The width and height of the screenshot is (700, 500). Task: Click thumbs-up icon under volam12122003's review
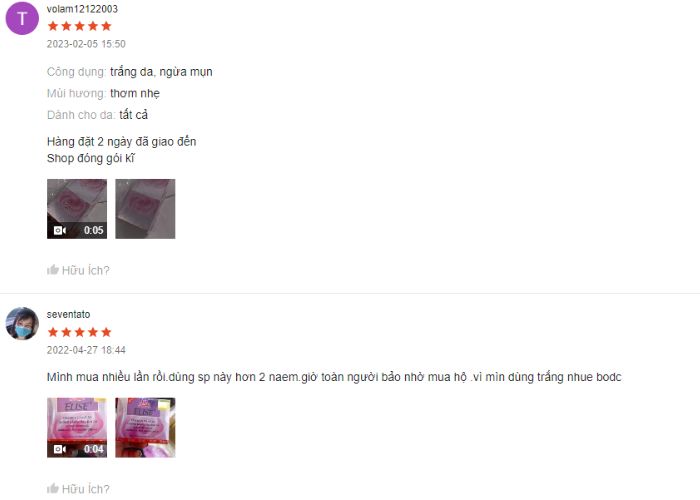[53, 270]
